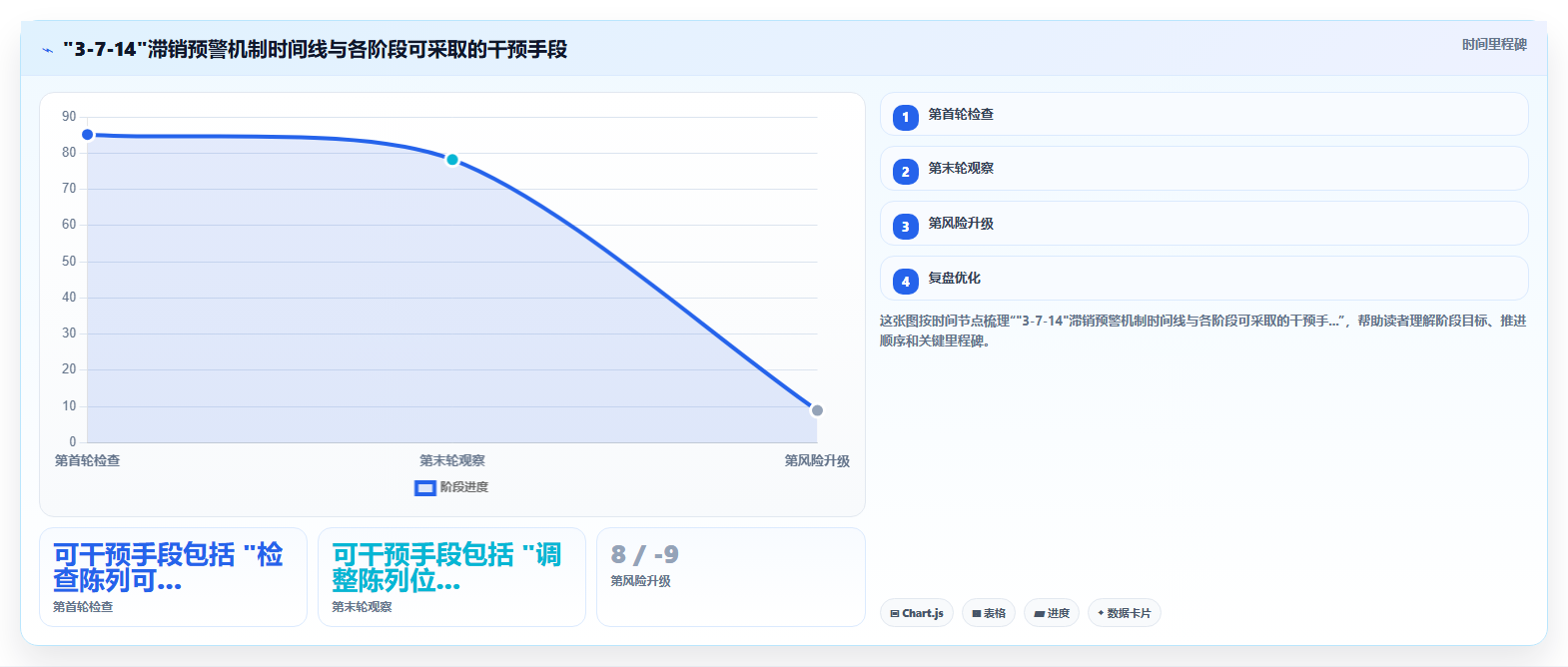Click the chart title "3-7-14"滞销预警机制时间线
1568x667 pixels.
tap(315, 49)
